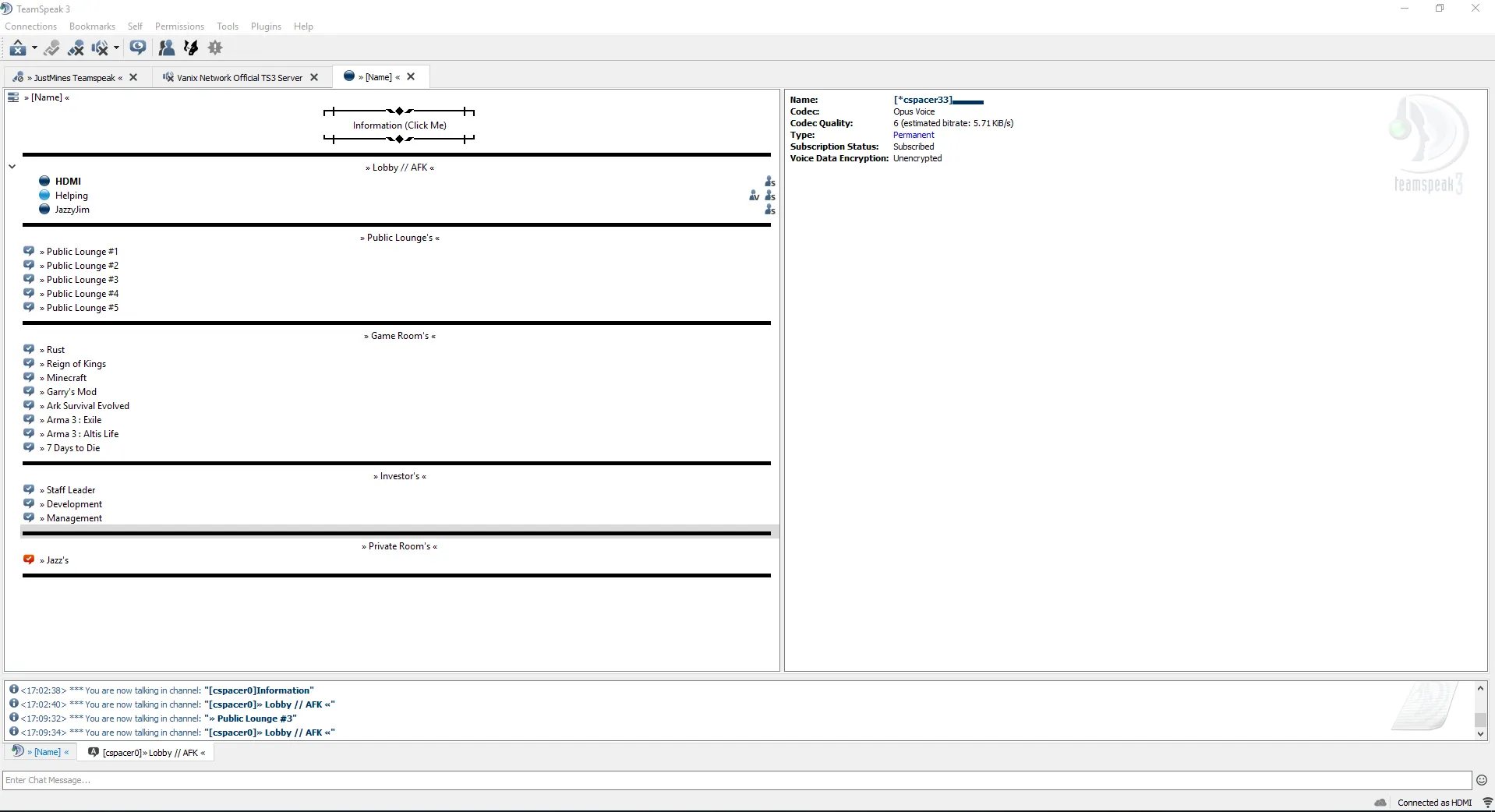The image size is (1495, 812).
Task: Click the channel icon next to Management
Action: click(29, 518)
